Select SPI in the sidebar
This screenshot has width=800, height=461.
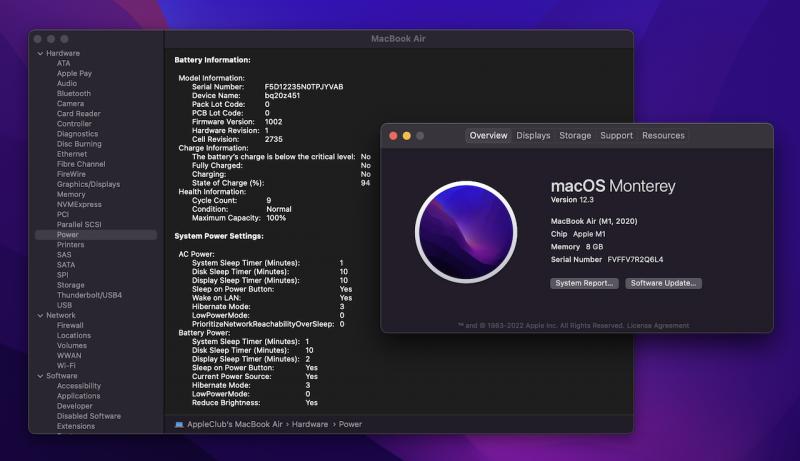(62, 275)
